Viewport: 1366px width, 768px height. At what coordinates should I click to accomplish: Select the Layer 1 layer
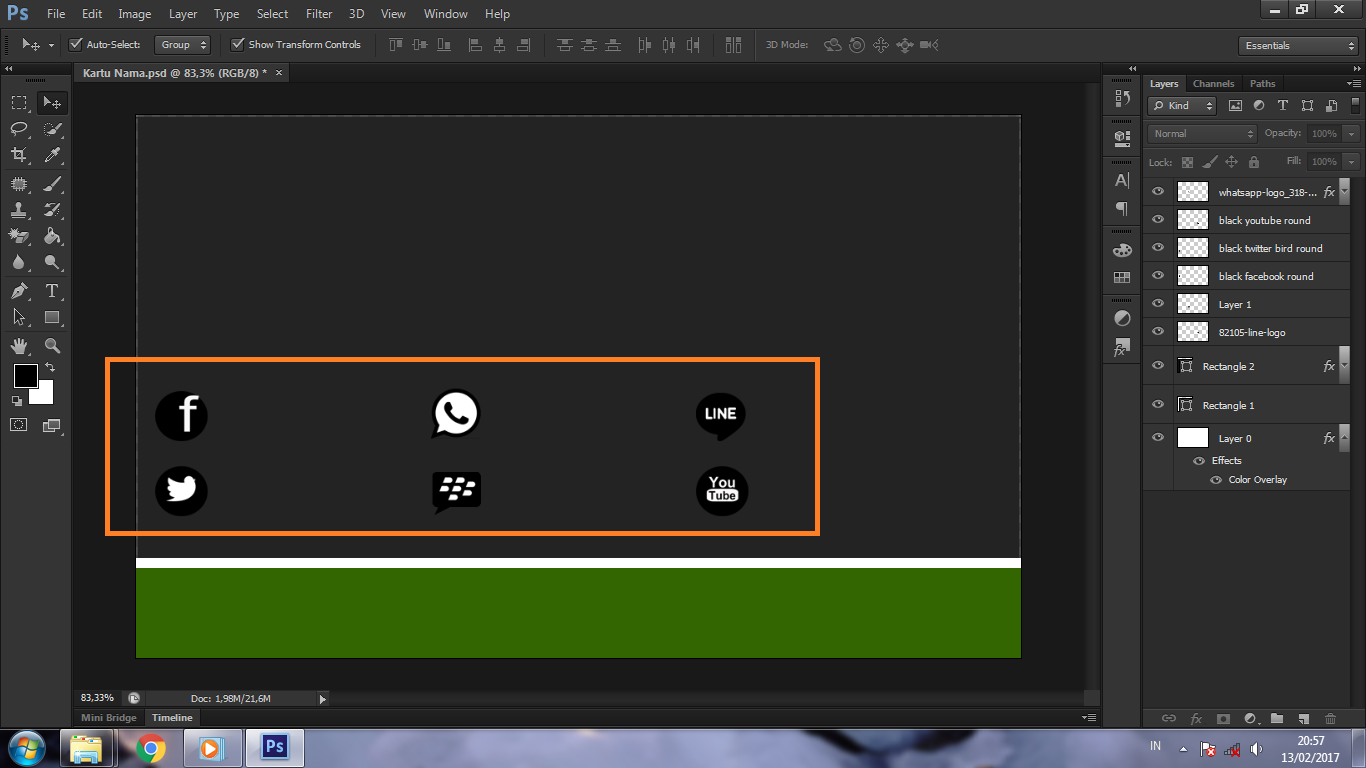click(x=1247, y=304)
